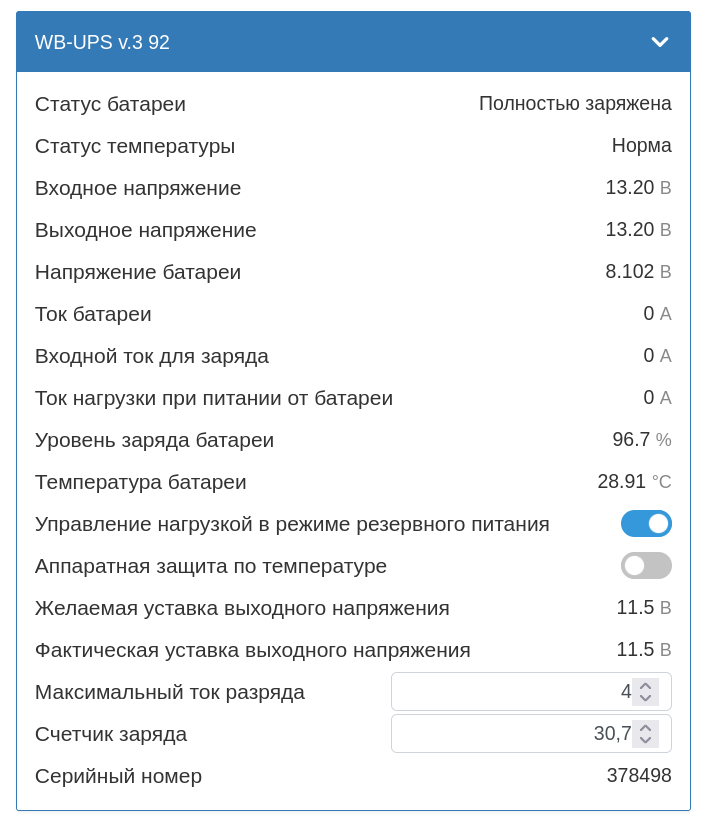Focus the maximum discharge current input field
This screenshot has width=709, height=828.
pyautogui.click(x=510, y=692)
